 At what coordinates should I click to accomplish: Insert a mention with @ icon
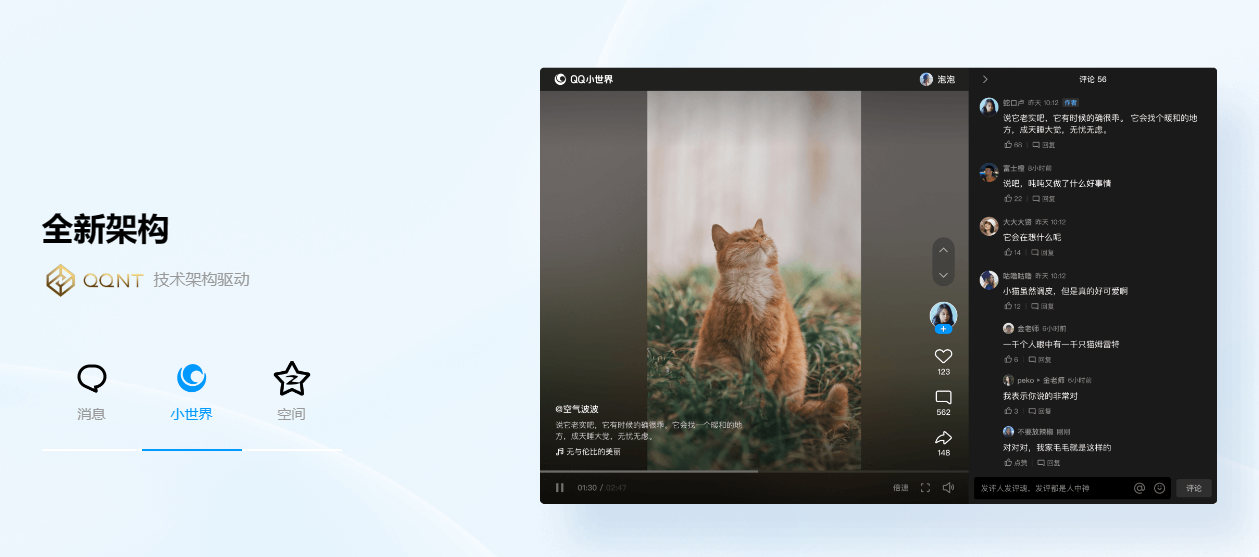(1139, 488)
